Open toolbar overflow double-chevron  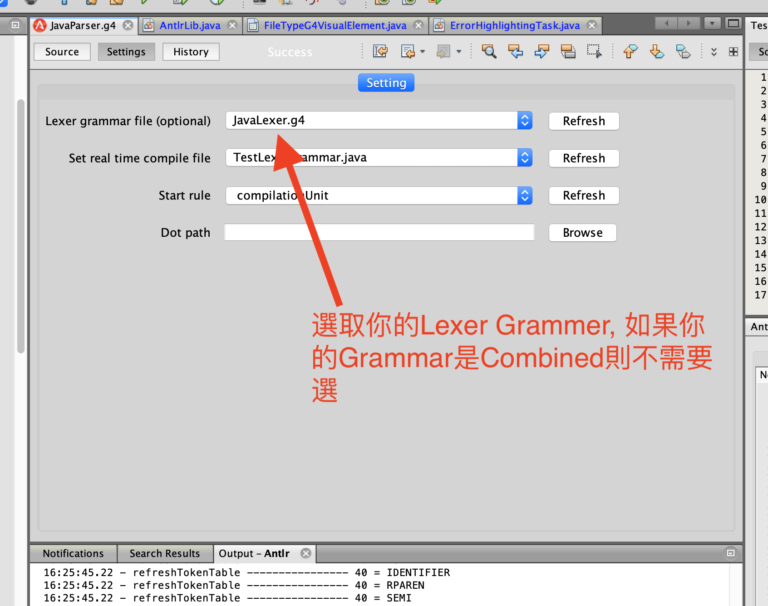coord(714,51)
